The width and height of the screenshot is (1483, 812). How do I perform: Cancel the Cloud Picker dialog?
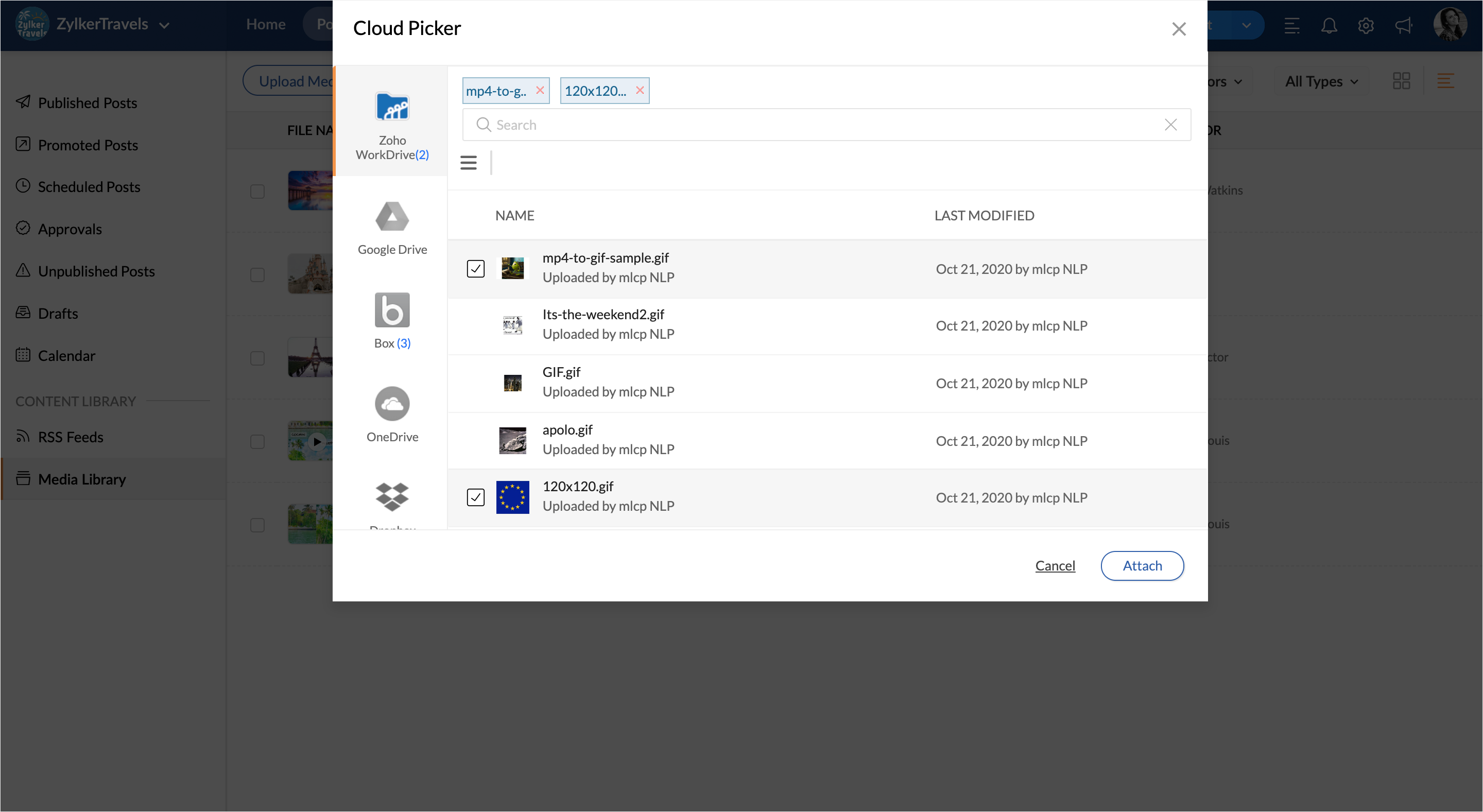[x=1055, y=566]
